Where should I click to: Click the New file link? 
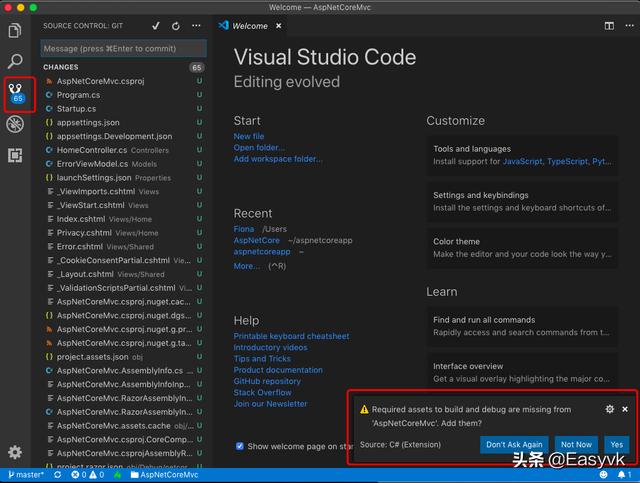(x=249, y=136)
